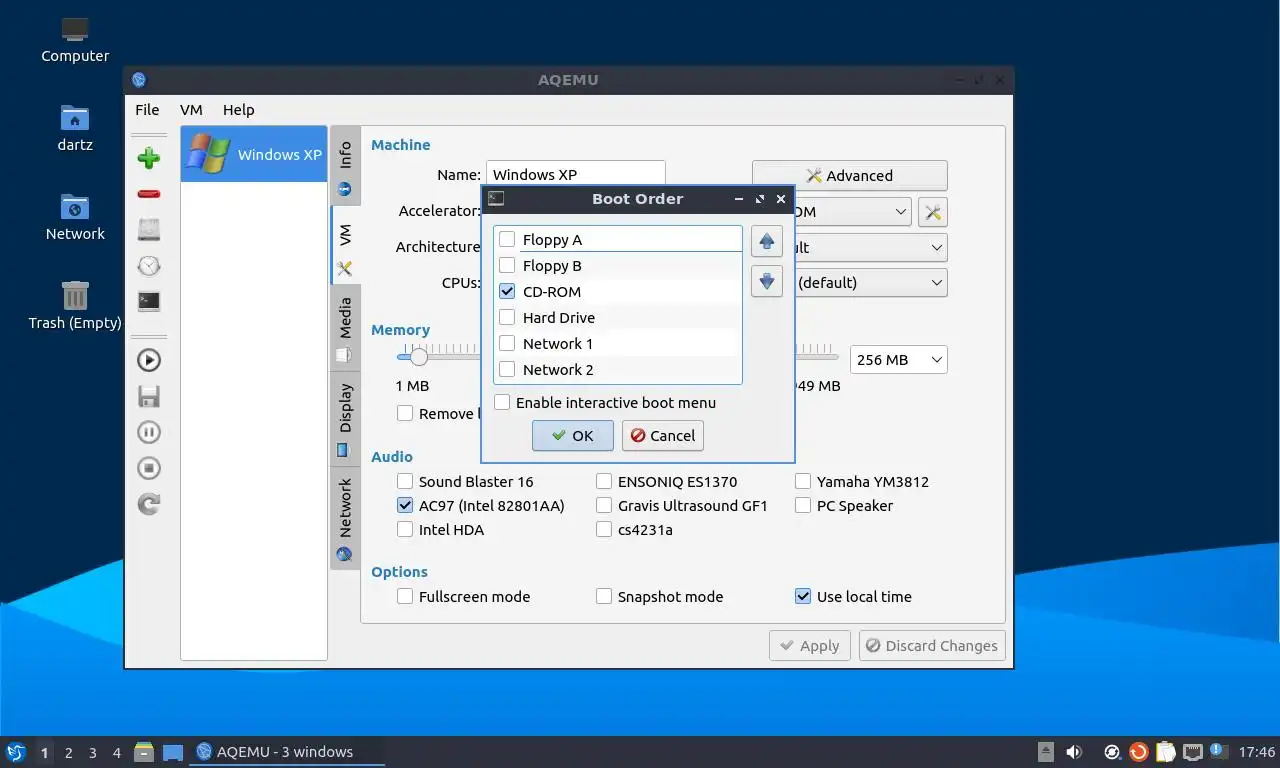This screenshot has width=1280, height=768.
Task: Click the Advanced machine settings button
Action: point(849,176)
